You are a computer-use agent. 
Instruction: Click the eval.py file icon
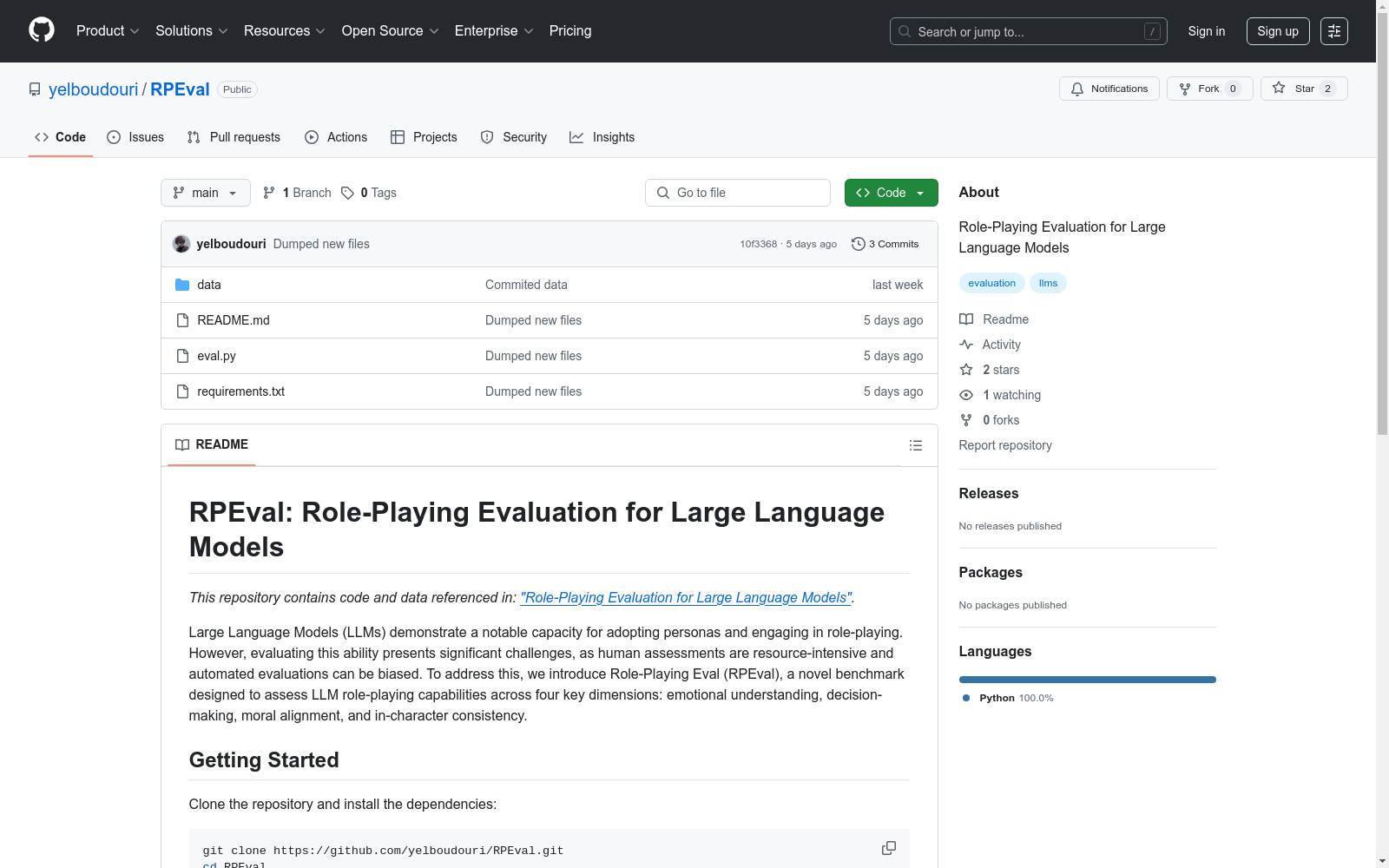click(x=182, y=356)
